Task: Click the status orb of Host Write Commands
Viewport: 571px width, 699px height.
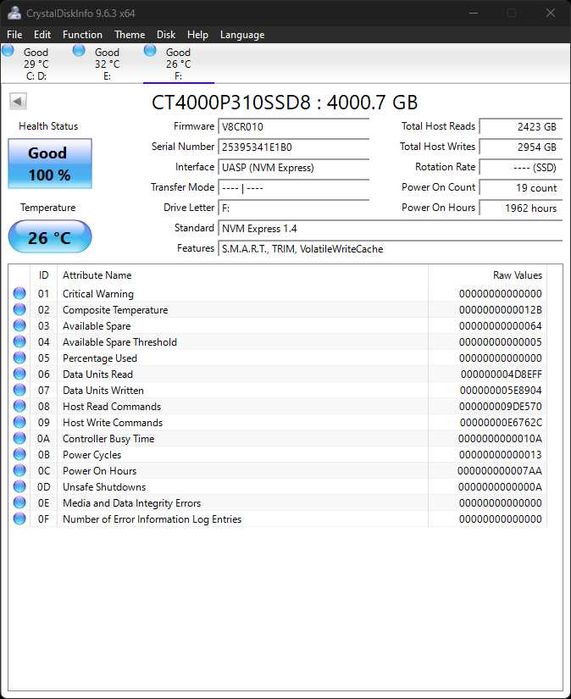Action: click(20, 422)
